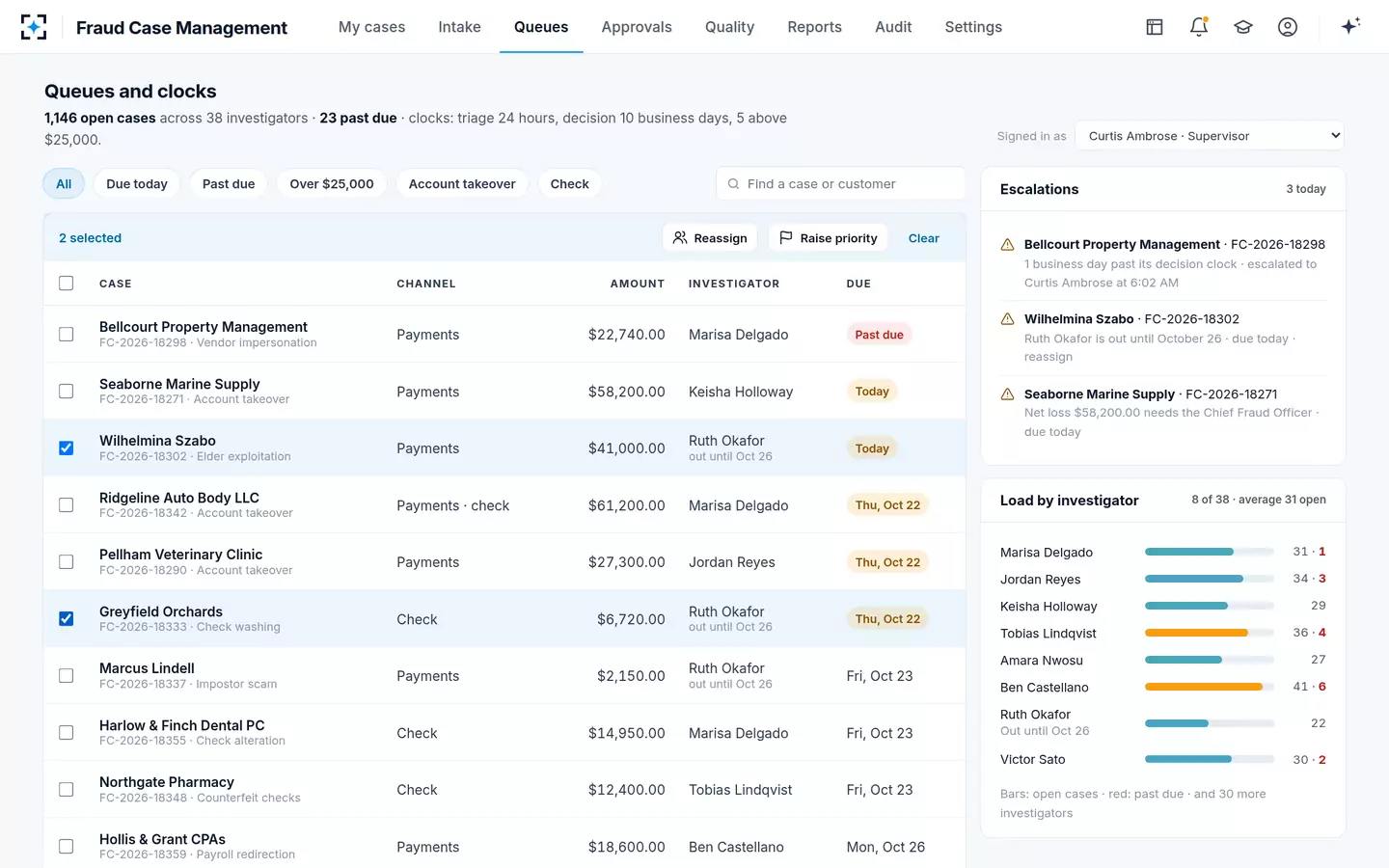Open the Signed in as role dropdown
This screenshot has width=1389, height=868.
point(1210,136)
